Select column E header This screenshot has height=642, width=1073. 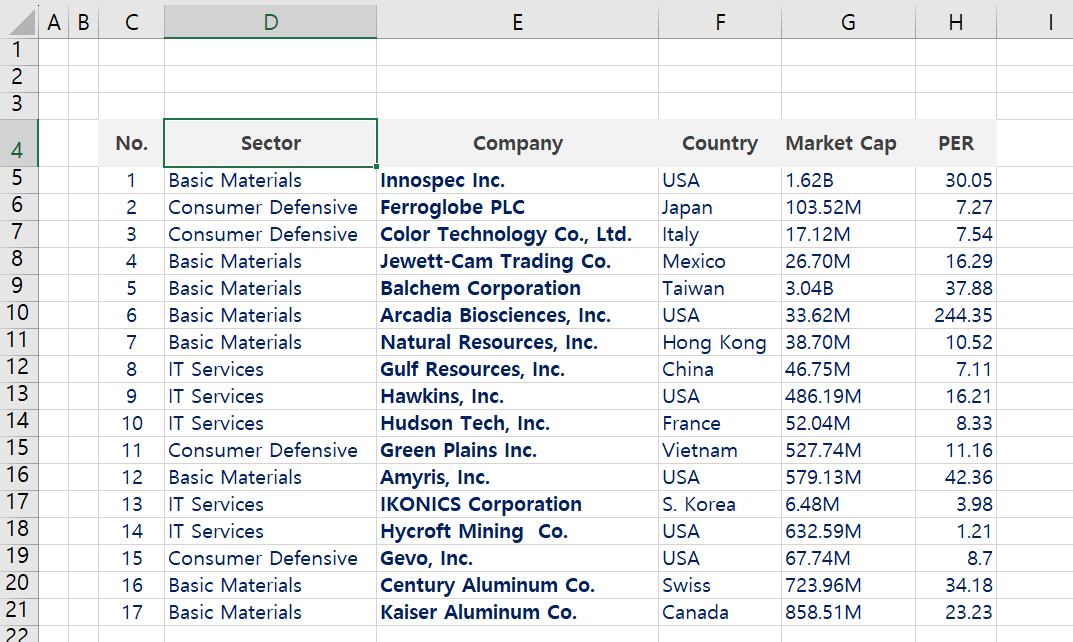(517, 22)
